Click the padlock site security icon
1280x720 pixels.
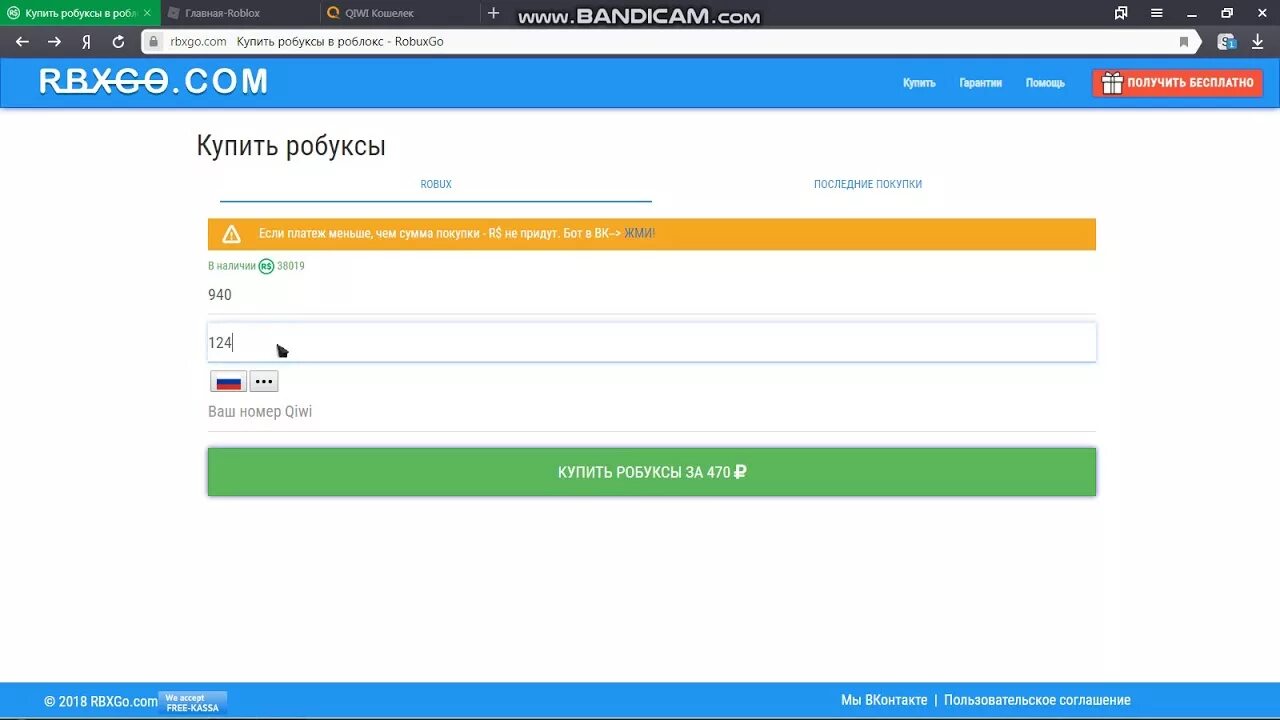pyautogui.click(x=153, y=42)
